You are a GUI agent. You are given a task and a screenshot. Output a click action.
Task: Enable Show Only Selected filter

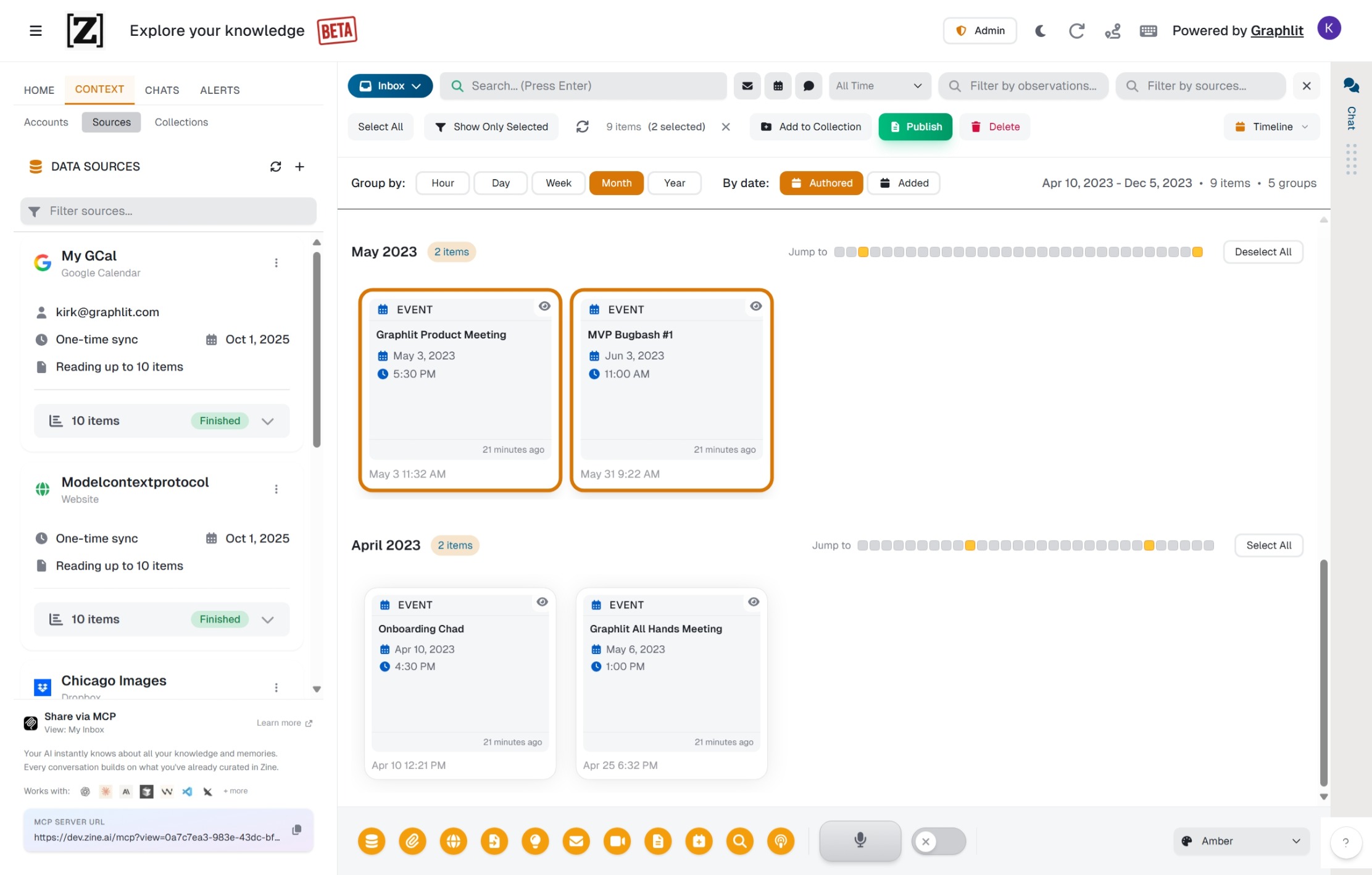[491, 127]
